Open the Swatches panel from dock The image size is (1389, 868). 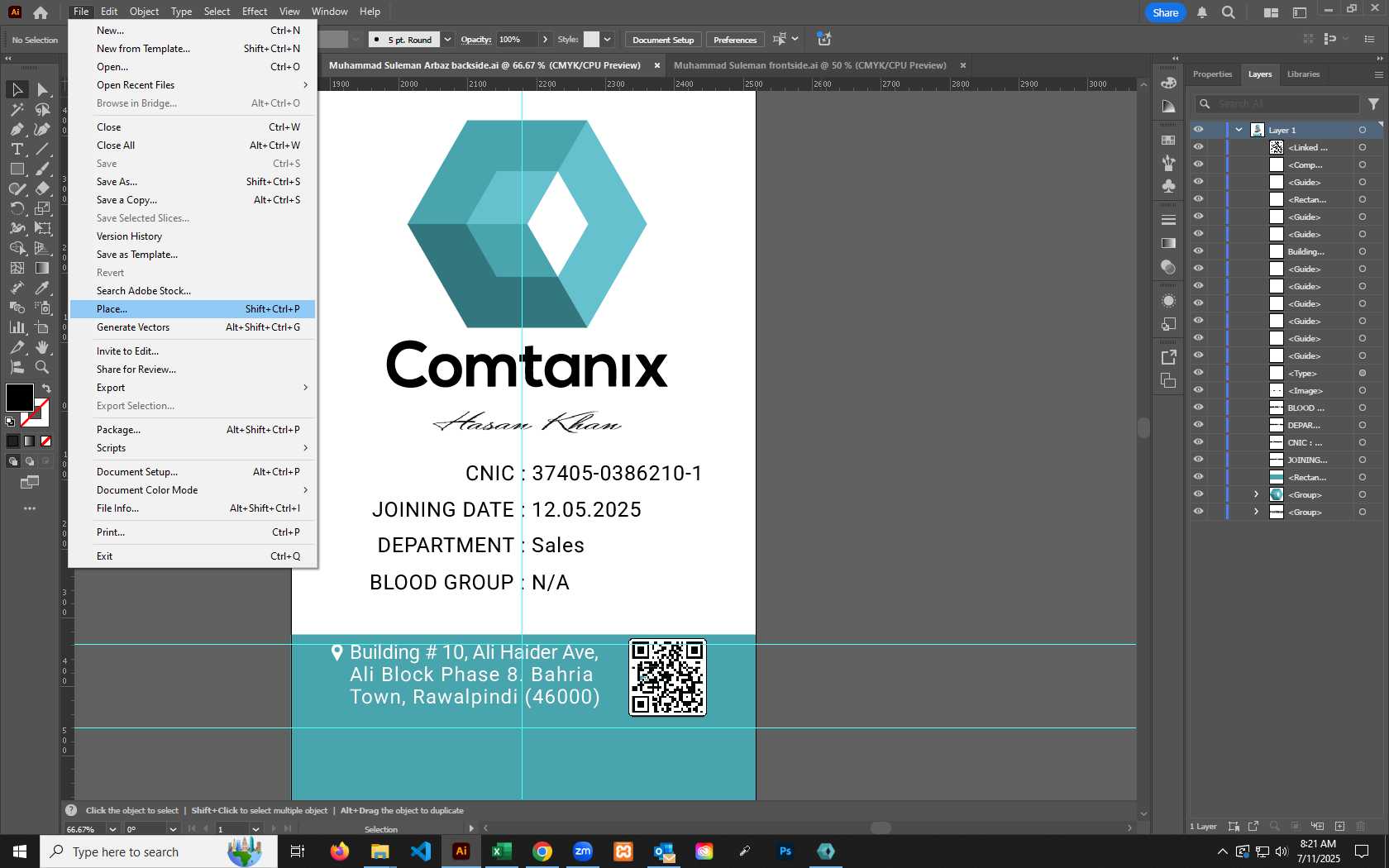tap(1168, 141)
